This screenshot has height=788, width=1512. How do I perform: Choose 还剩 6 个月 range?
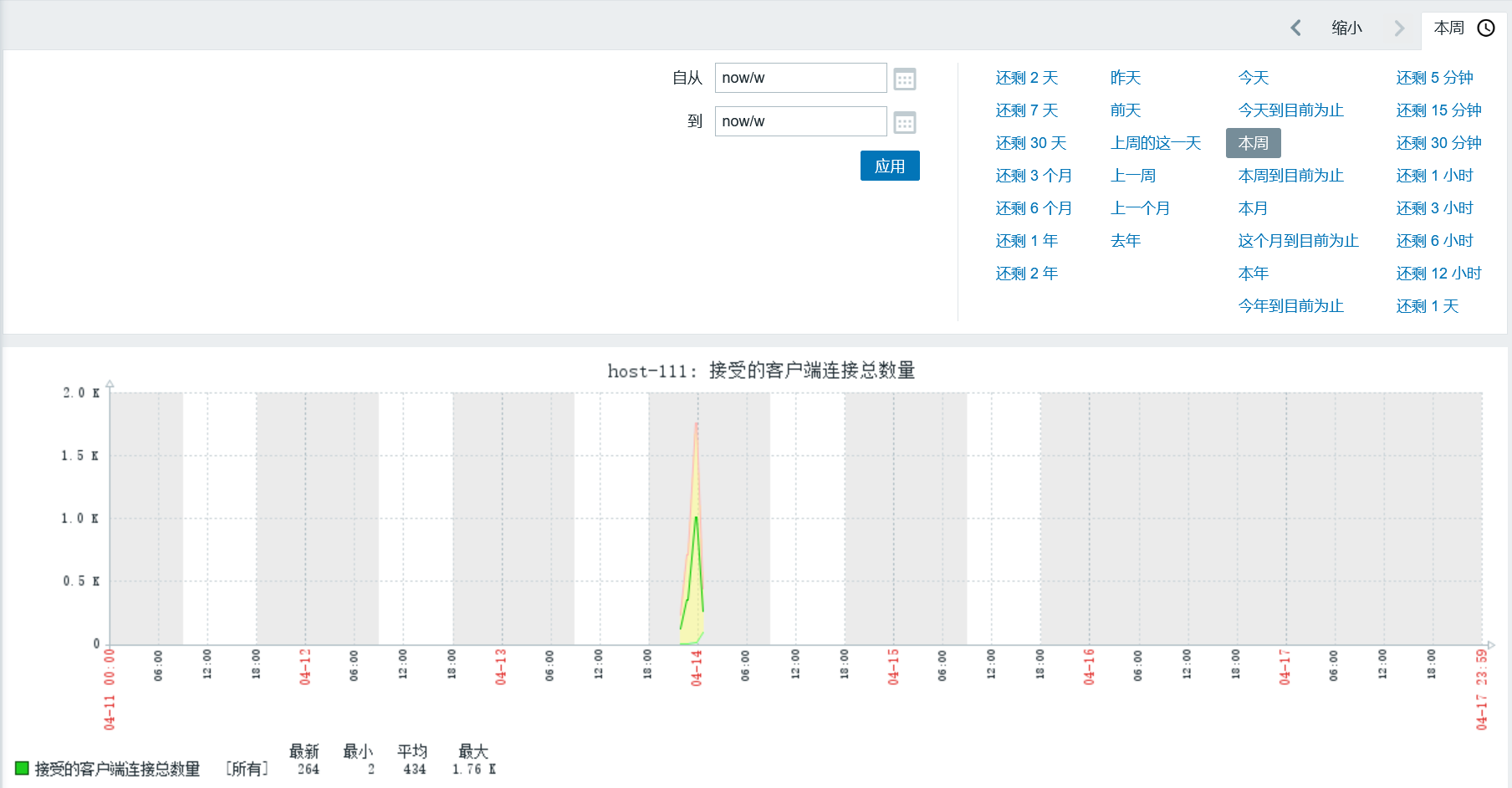coord(1034,208)
